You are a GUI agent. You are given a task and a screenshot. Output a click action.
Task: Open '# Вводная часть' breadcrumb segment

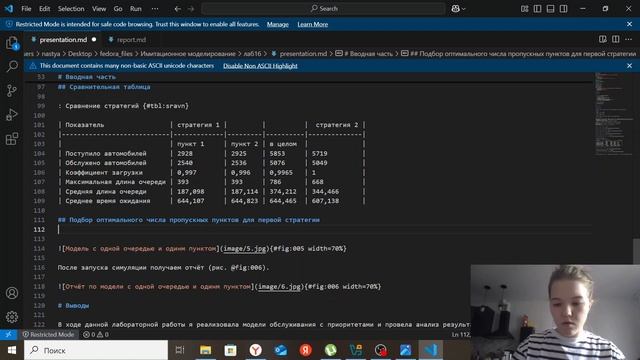(x=369, y=53)
